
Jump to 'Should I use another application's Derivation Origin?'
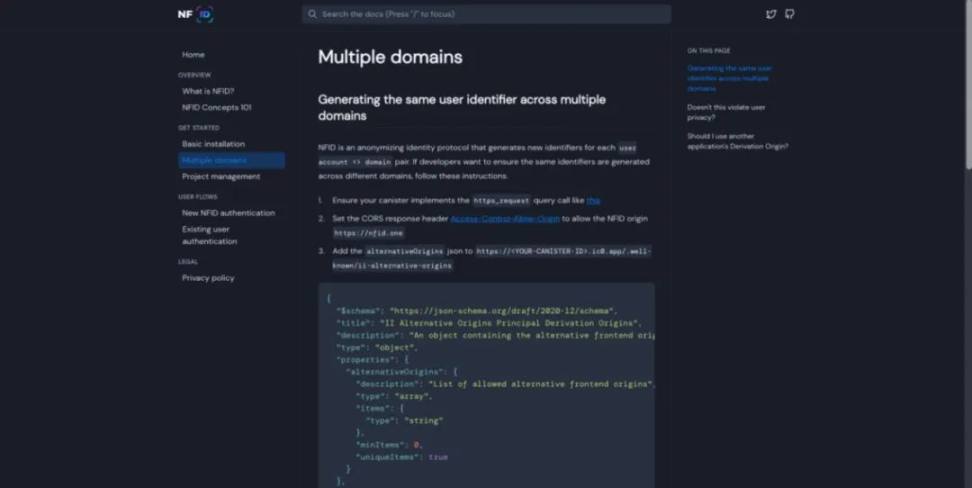coord(737,141)
